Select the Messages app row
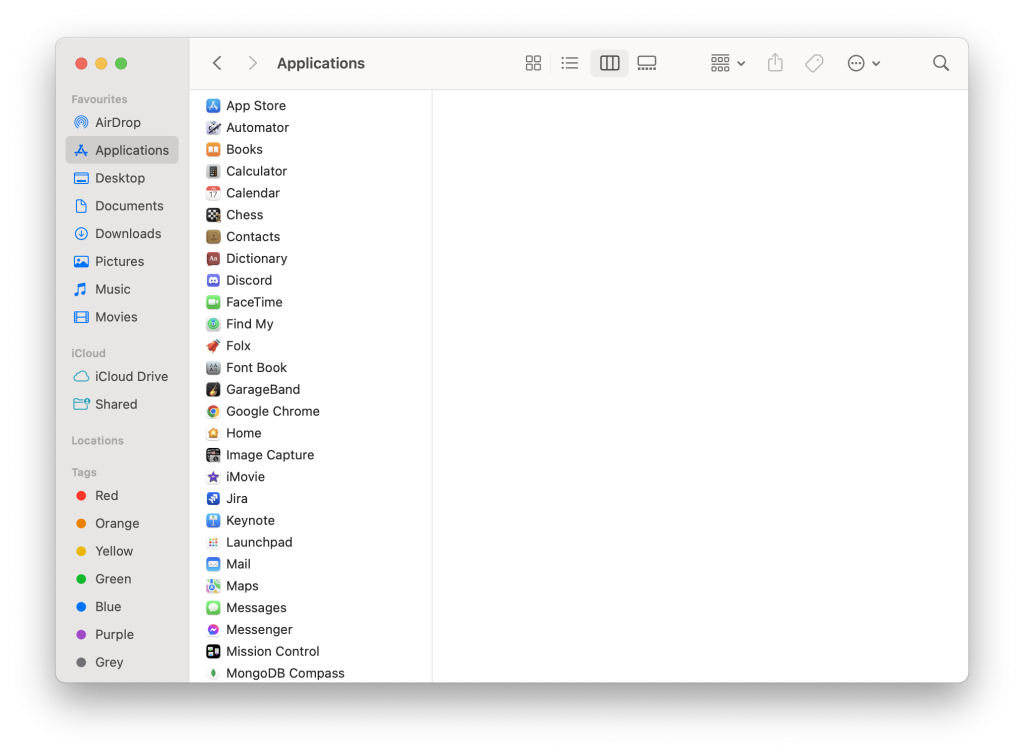 [x=311, y=608]
